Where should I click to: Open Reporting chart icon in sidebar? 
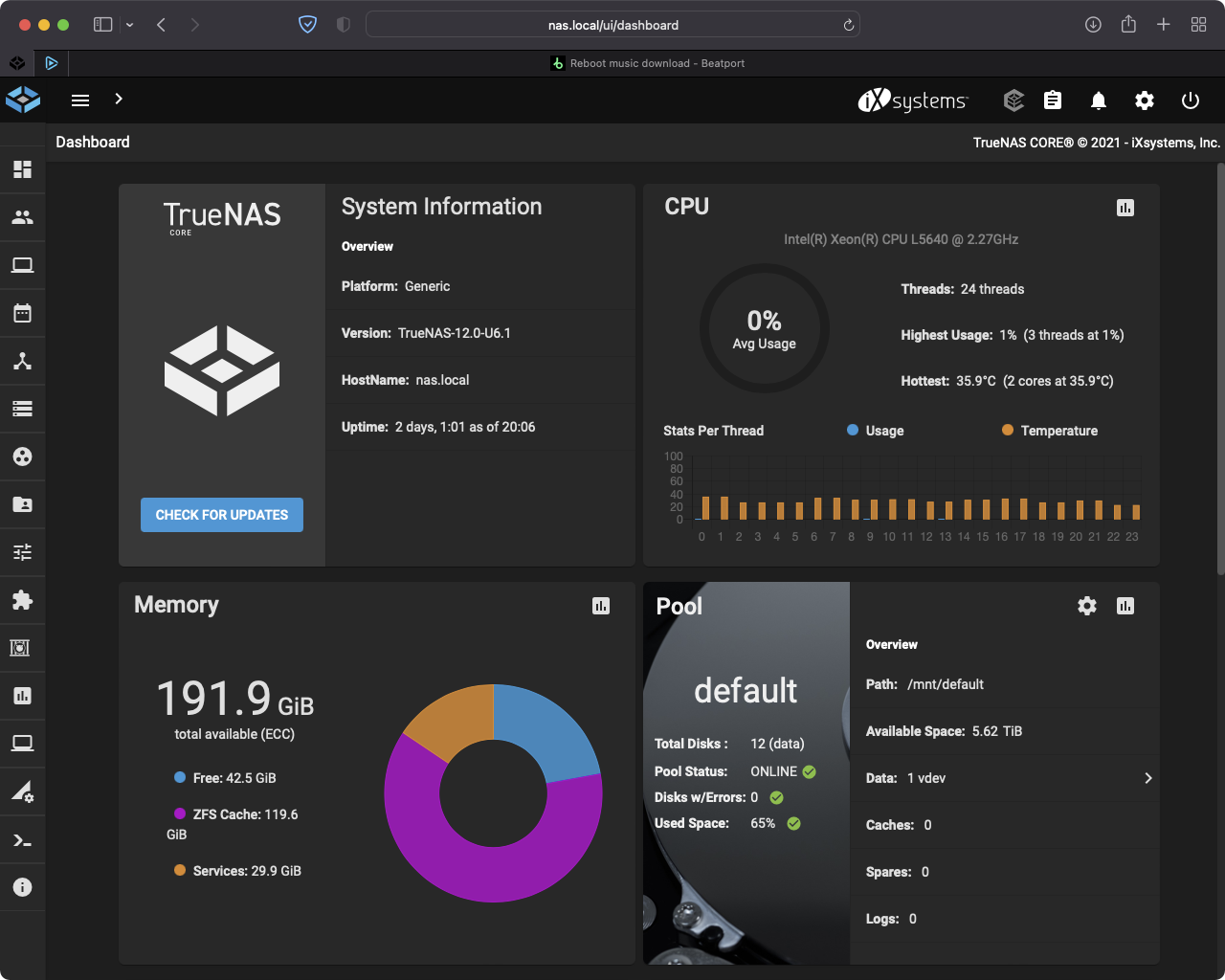pos(23,696)
